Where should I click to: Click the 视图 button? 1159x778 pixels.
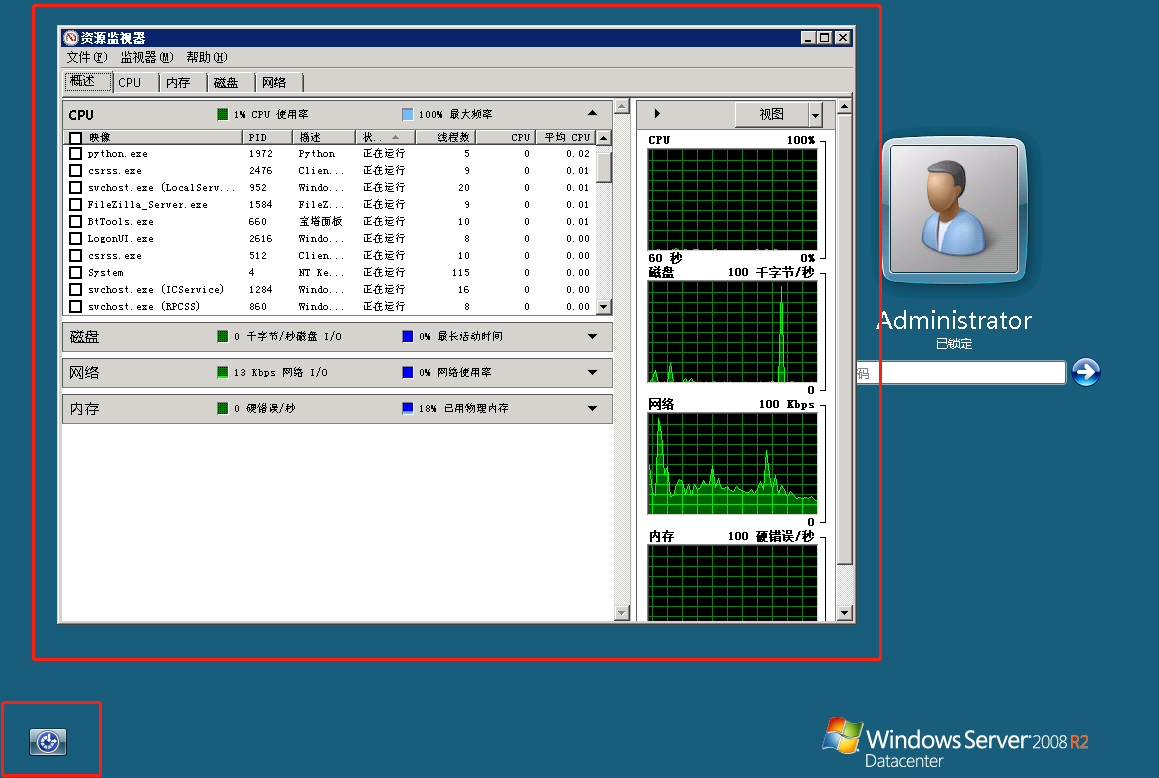[771, 115]
